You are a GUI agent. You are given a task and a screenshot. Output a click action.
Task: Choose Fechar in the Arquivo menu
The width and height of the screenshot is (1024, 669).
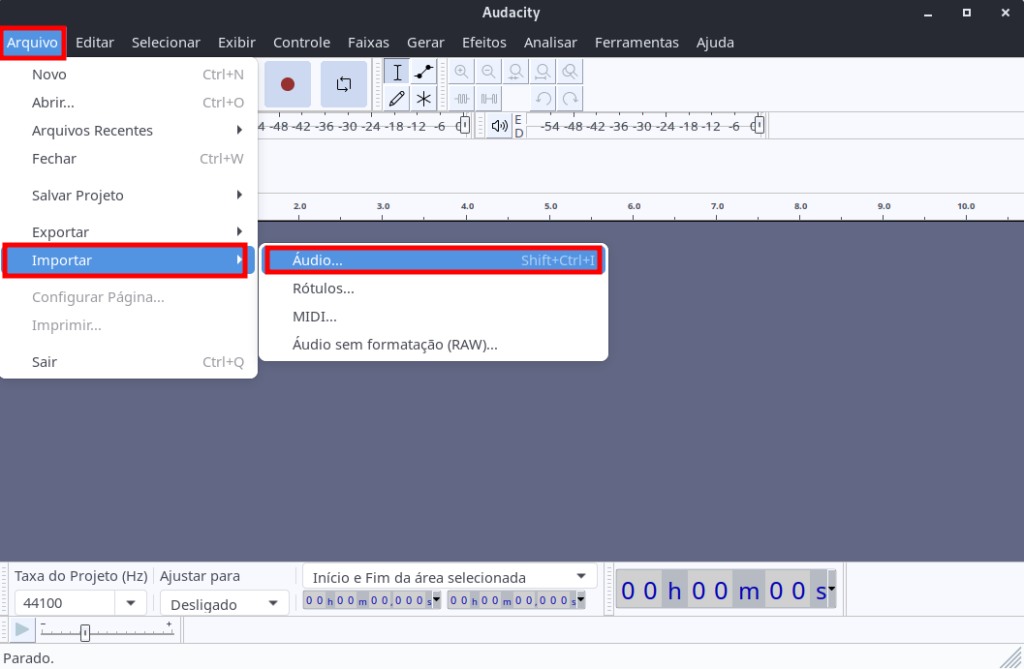(129, 159)
